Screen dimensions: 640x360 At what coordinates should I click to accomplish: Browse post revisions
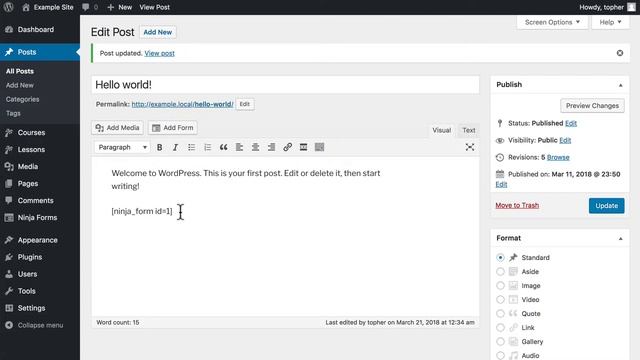558,157
